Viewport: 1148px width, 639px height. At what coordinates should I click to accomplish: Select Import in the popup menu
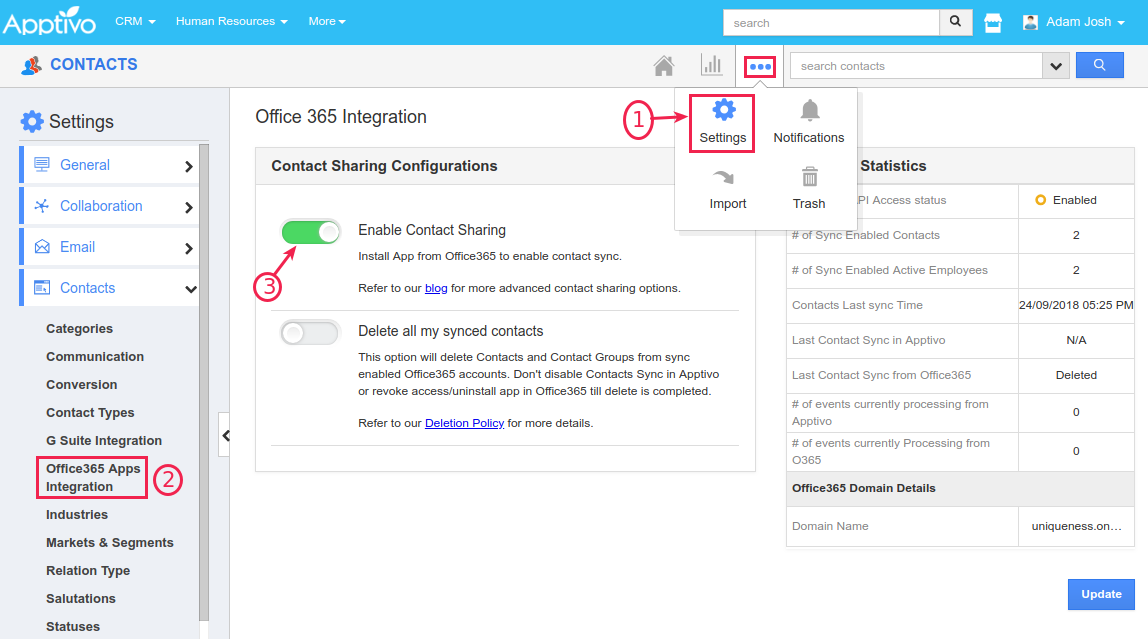pyautogui.click(x=728, y=189)
